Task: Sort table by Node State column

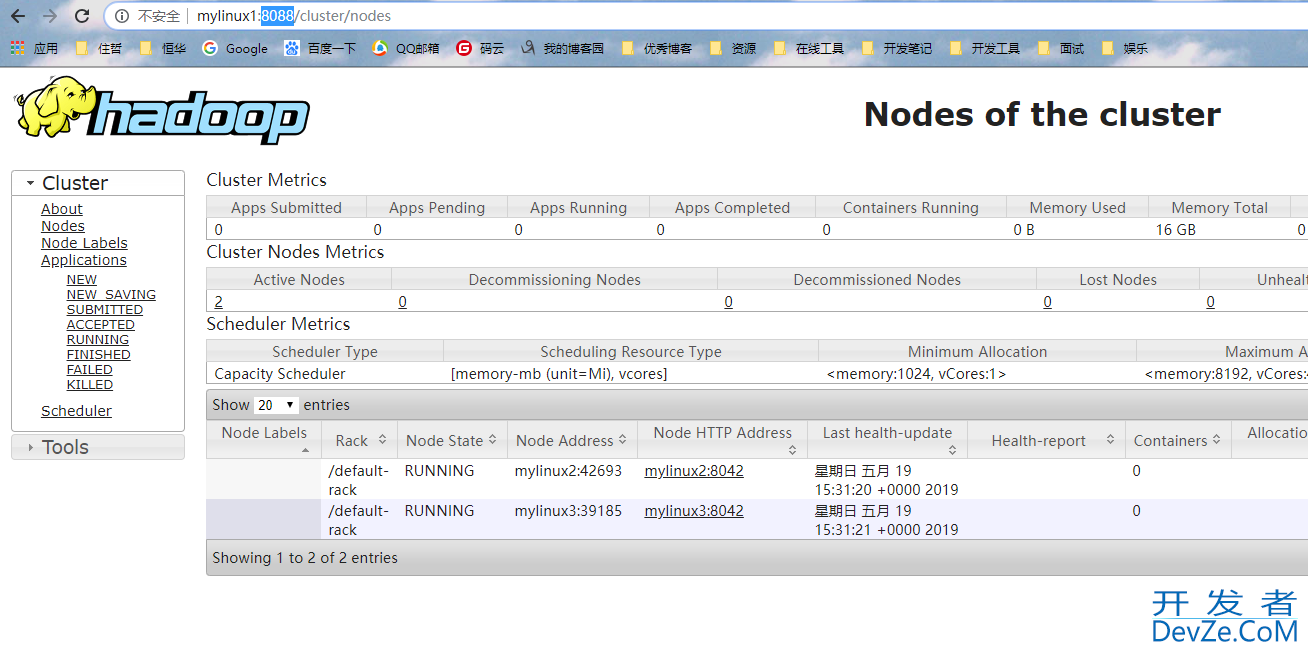Action: click(x=452, y=440)
